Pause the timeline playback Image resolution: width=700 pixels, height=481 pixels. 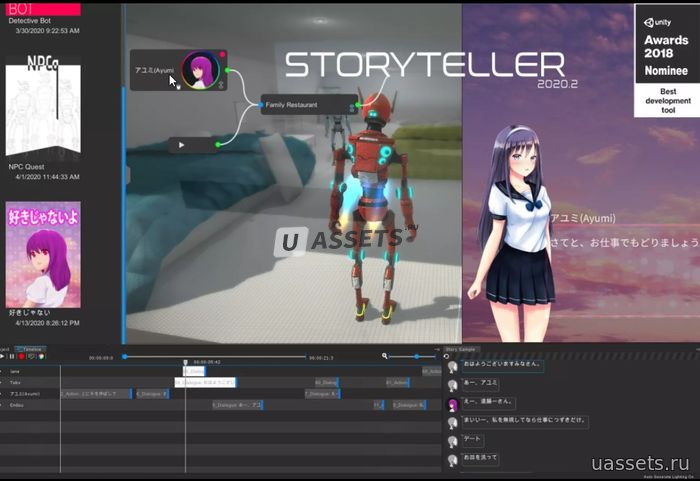point(12,356)
